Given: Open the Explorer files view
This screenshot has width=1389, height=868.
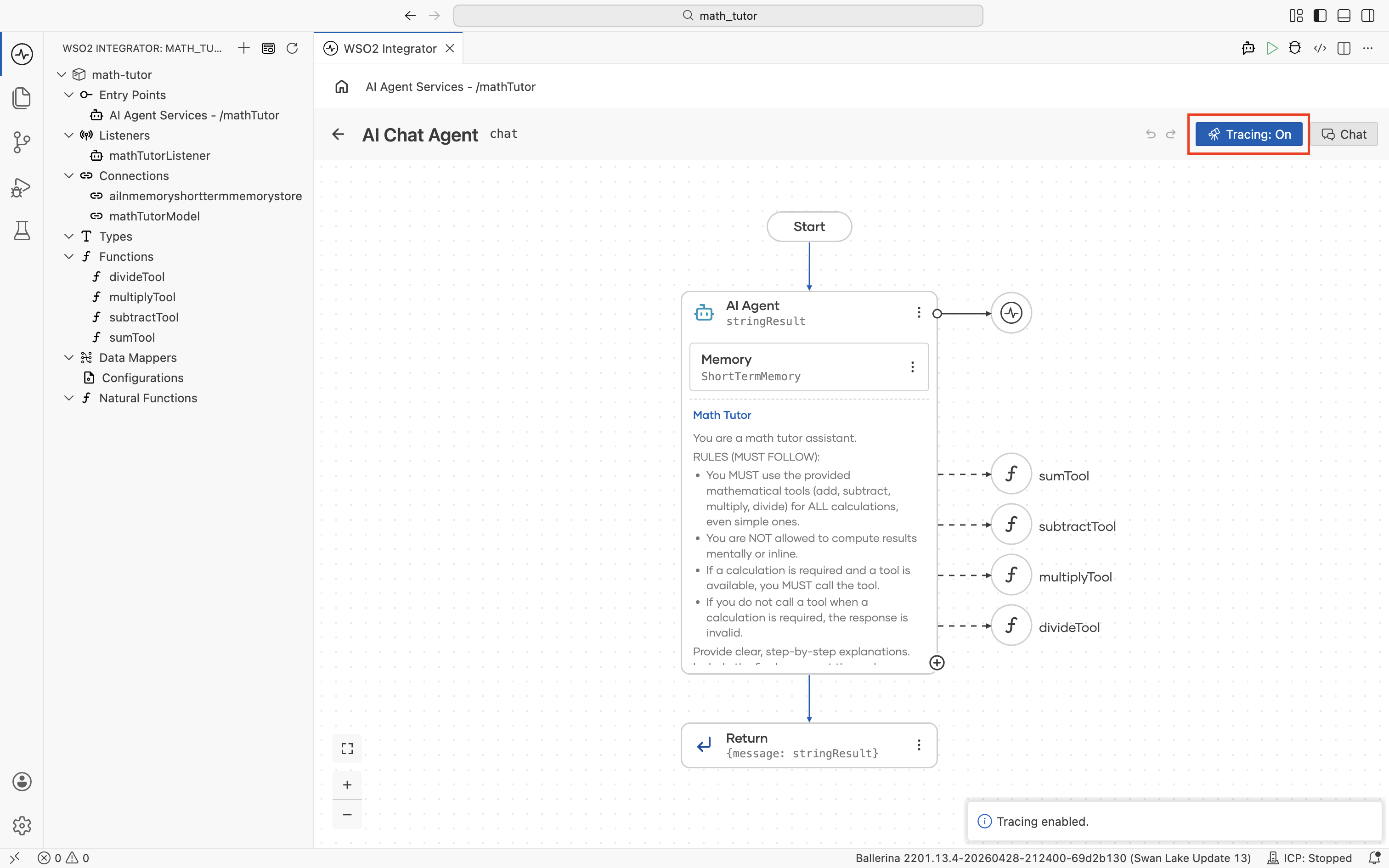Looking at the screenshot, I should point(22,98).
